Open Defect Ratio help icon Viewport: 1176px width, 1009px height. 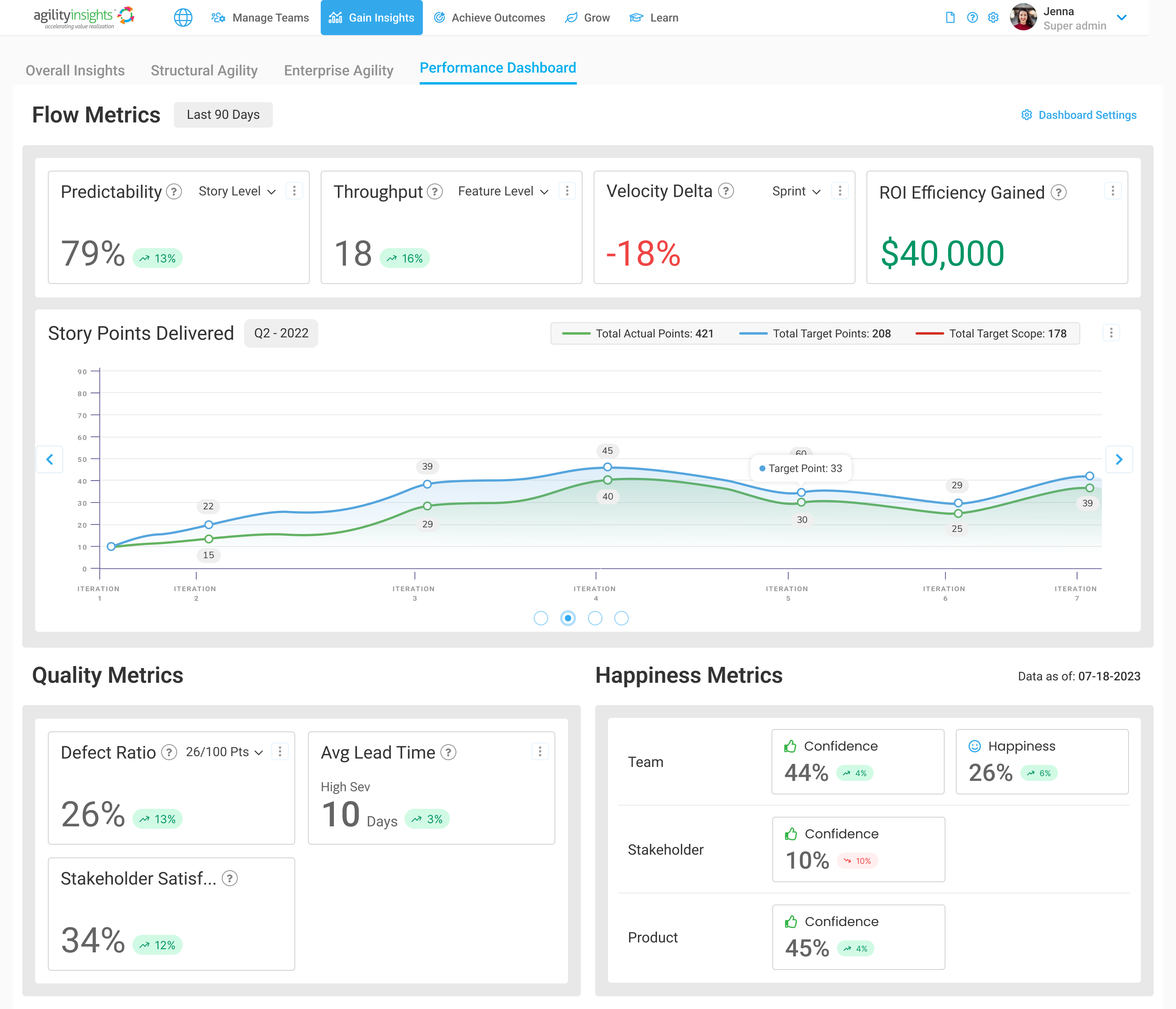pos(169,753)
